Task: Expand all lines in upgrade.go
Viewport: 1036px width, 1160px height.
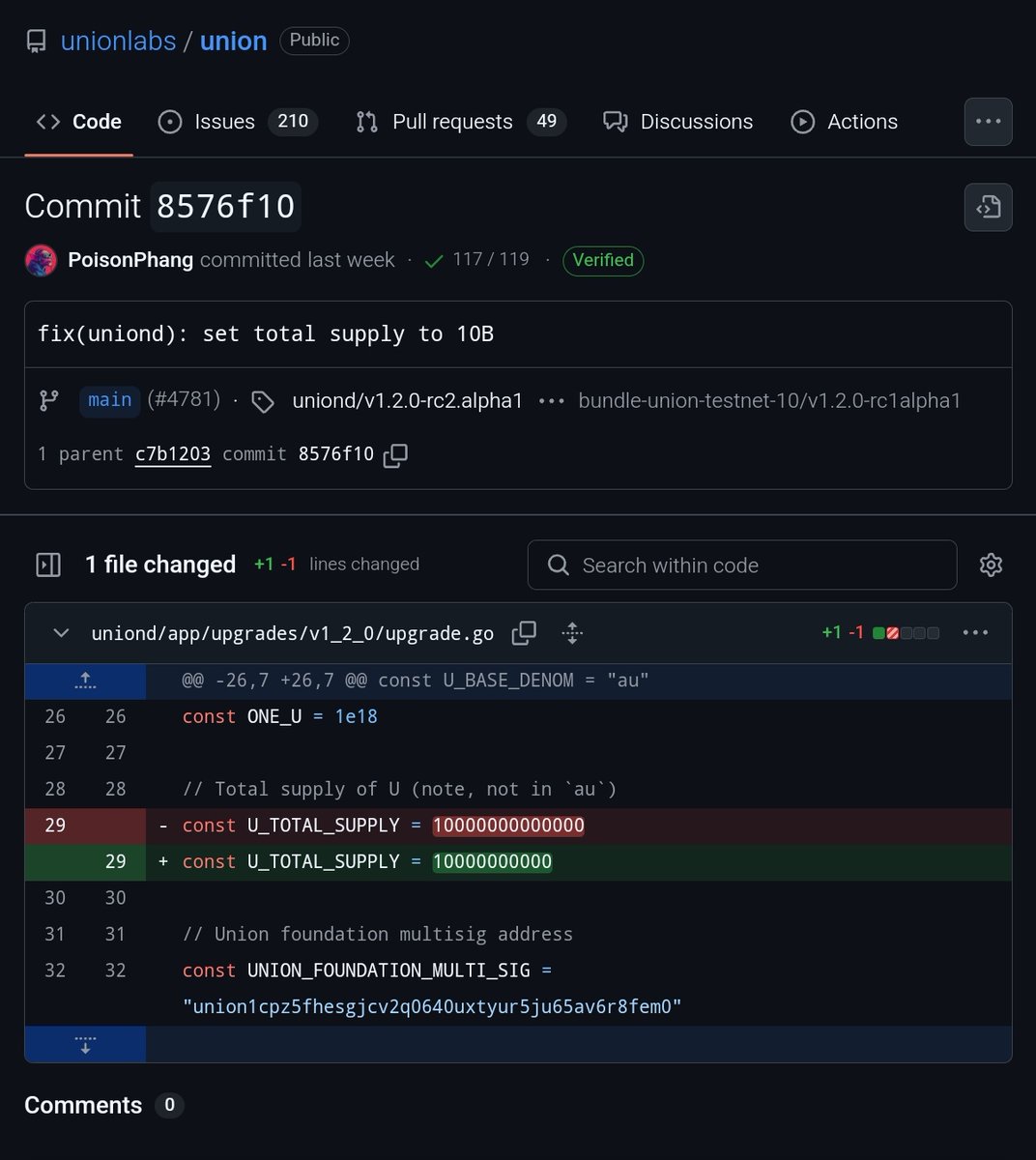Action: coord(572,633)
